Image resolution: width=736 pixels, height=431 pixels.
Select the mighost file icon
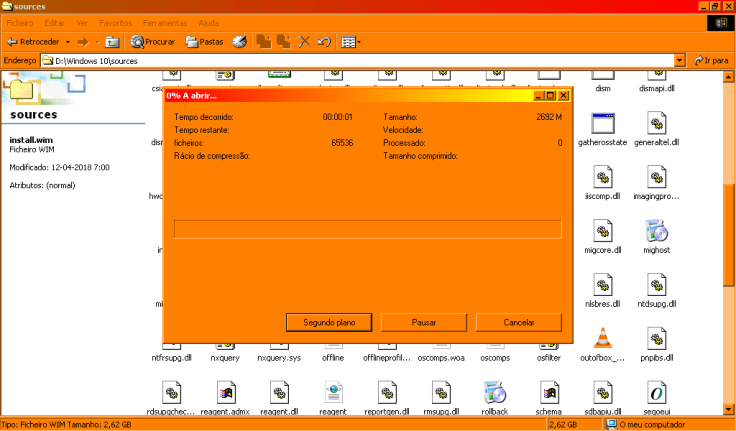[x=656, y=232]
